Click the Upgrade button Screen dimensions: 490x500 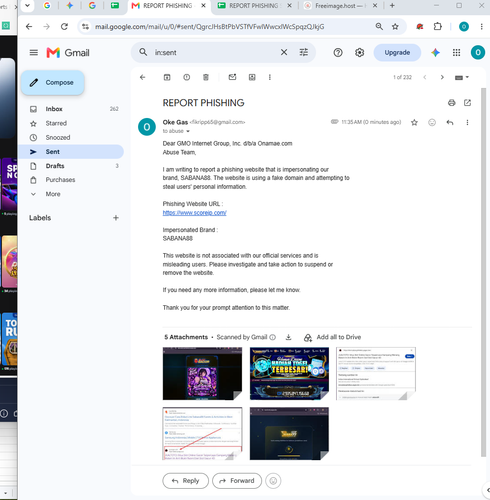397,53
